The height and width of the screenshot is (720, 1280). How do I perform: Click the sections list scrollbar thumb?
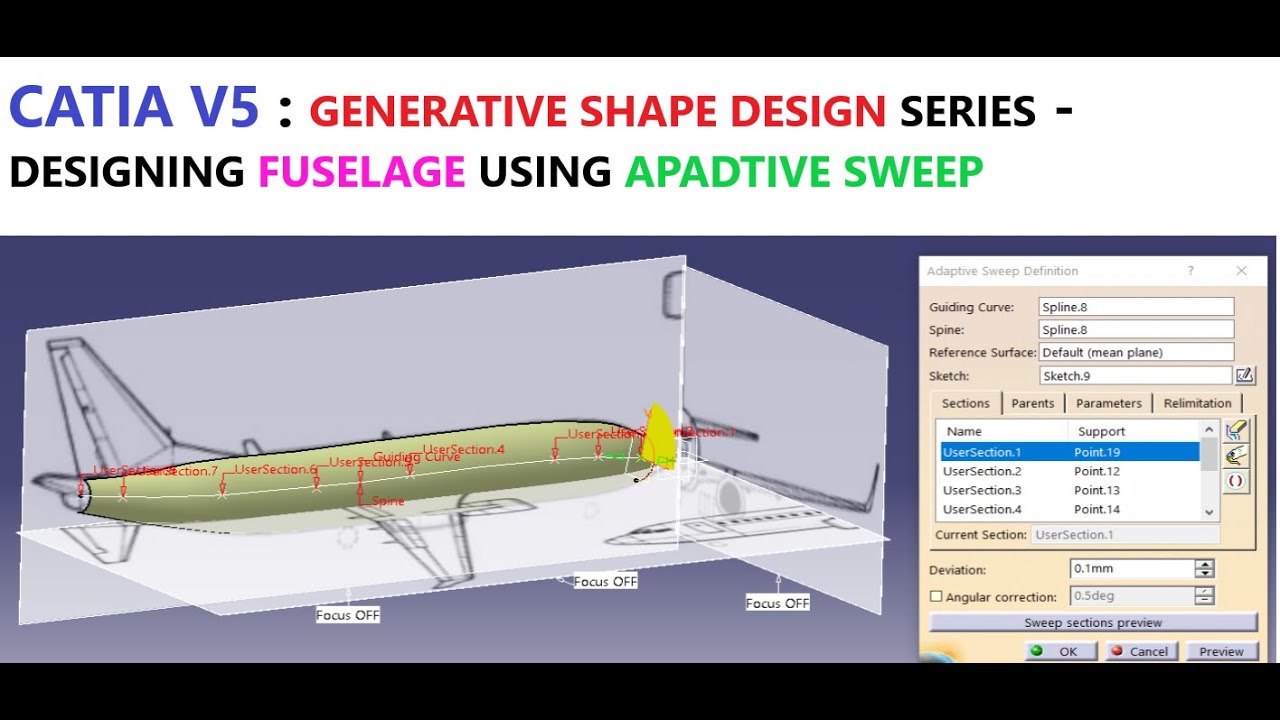click(x=1209, y=454)
